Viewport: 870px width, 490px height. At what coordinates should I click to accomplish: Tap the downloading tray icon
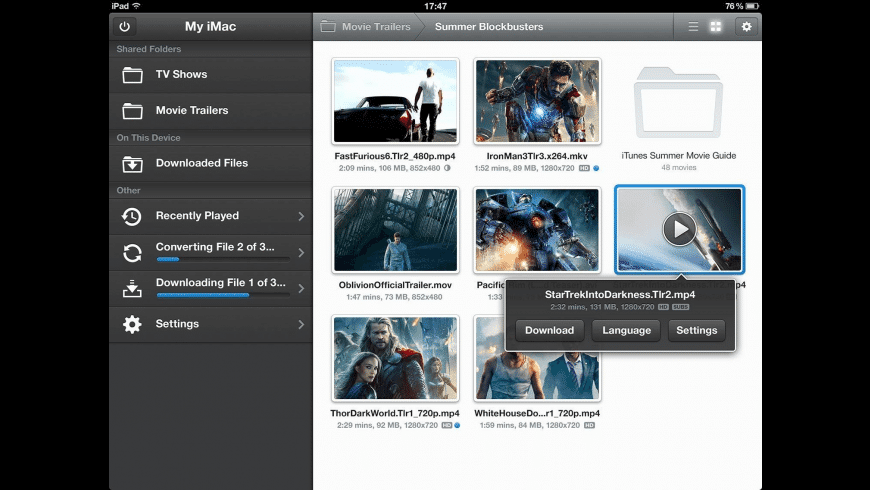pos(132,289)
